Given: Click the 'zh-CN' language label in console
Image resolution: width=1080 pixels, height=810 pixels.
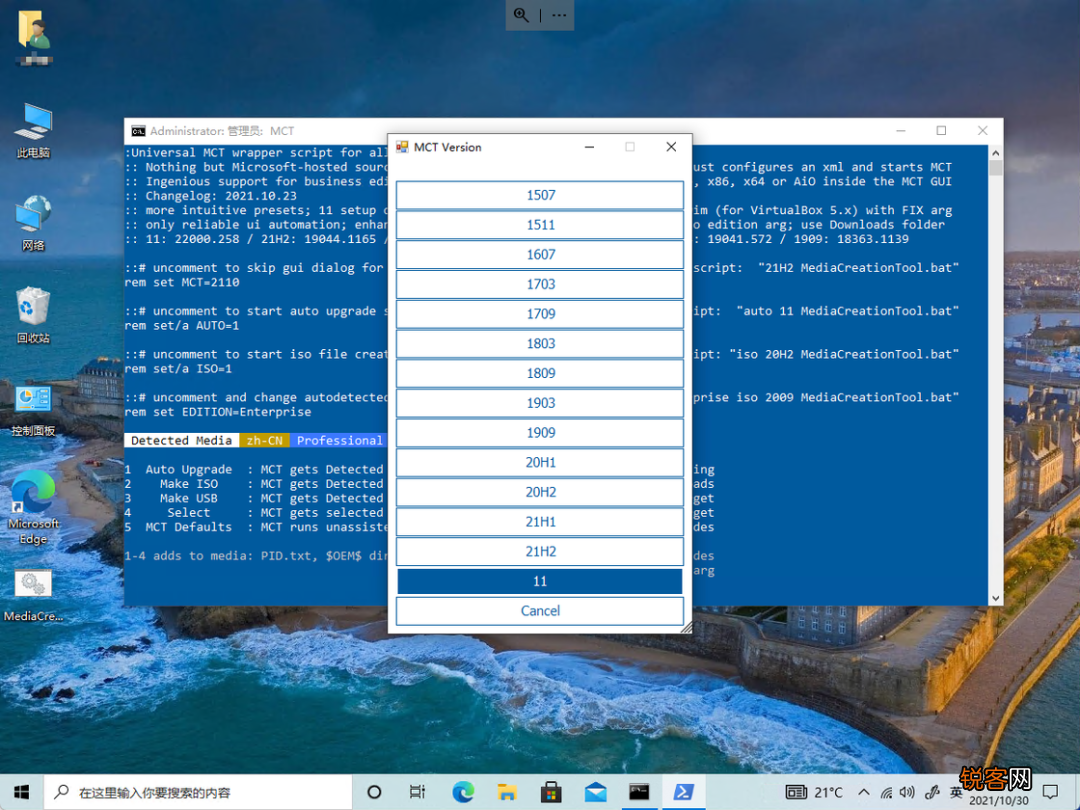Looking at the screenshot, I should [264, 440].
